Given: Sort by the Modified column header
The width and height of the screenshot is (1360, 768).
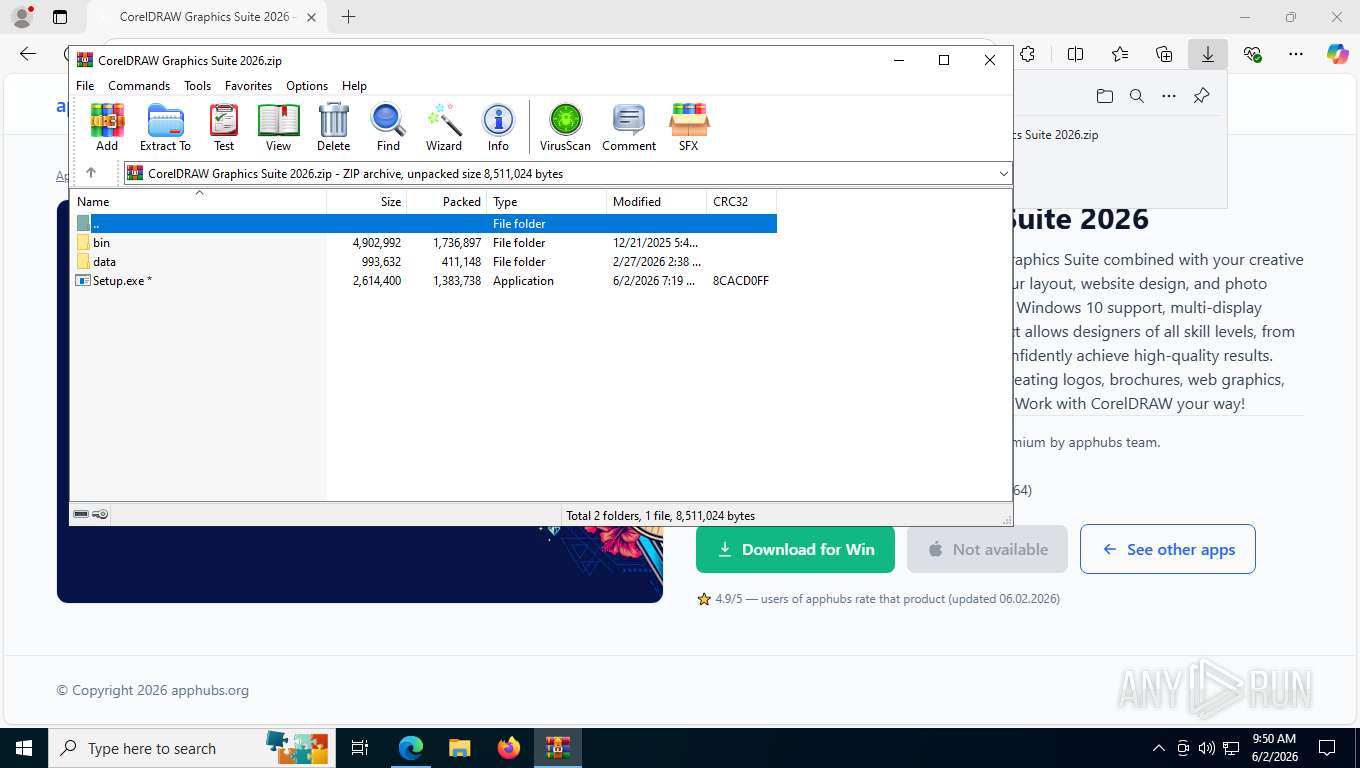Looking at the screenshot, I should (656, 201).
